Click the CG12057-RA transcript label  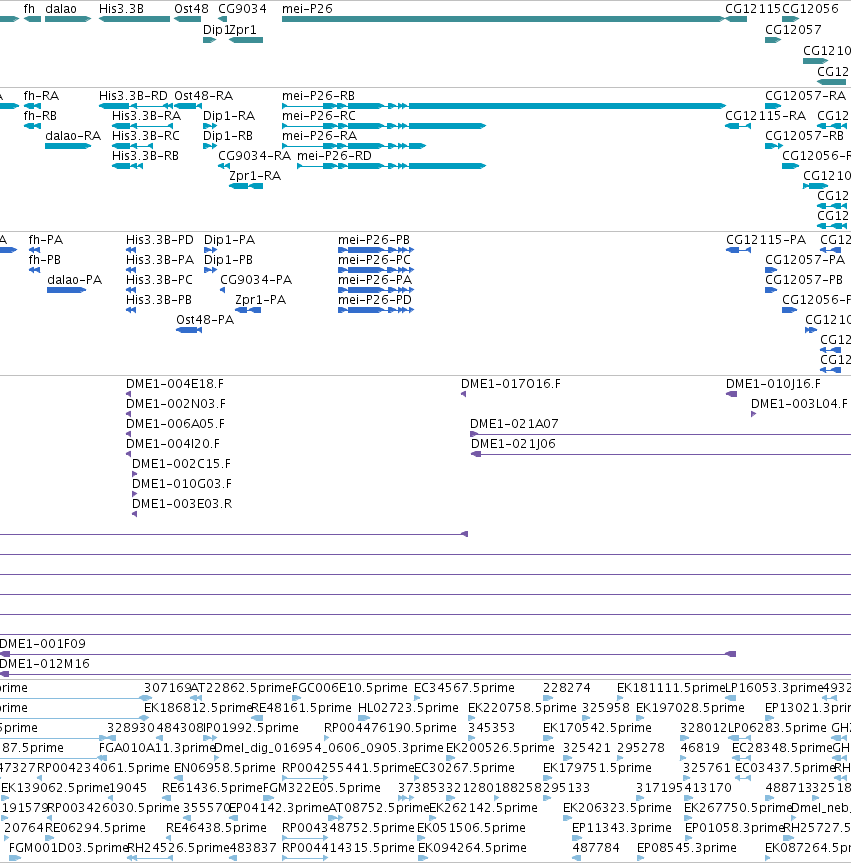pyautogui.click(x=805, y=96)
